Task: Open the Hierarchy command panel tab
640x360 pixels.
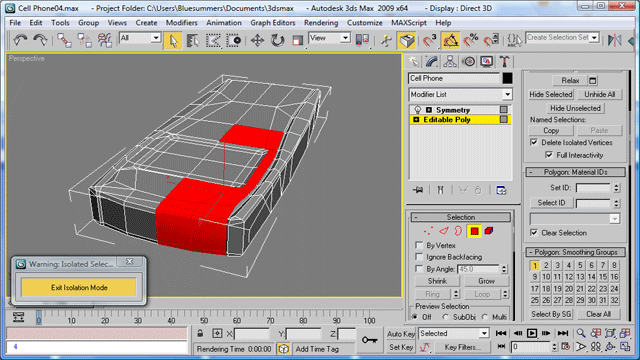Action: [x=450, y=62]
